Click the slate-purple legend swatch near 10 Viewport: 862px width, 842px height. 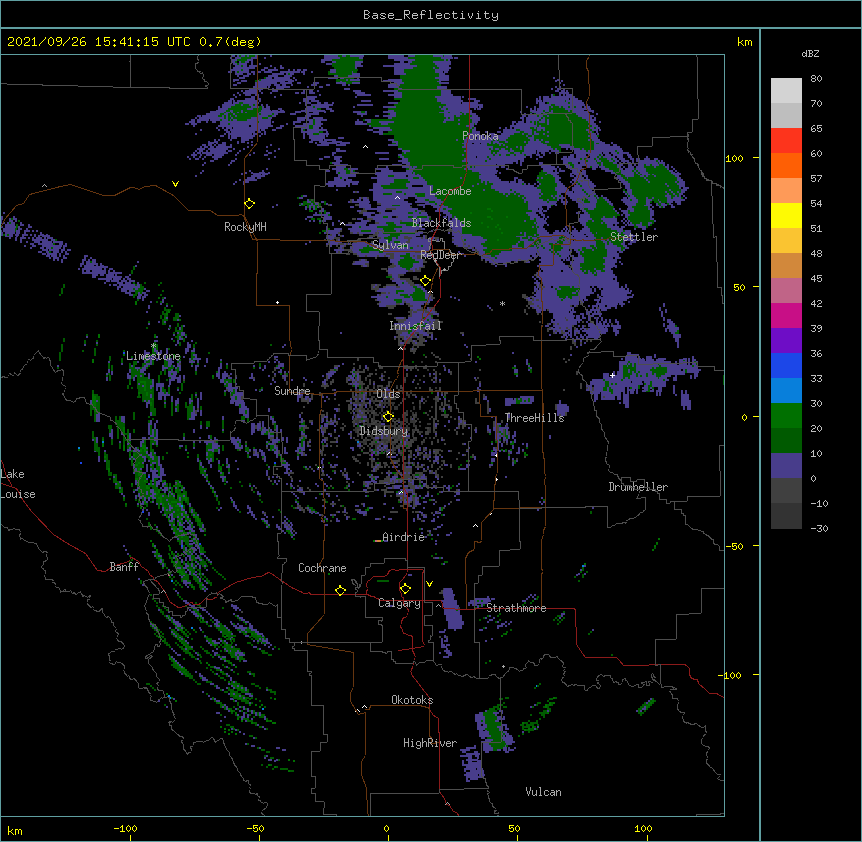[x=786, y=466]
